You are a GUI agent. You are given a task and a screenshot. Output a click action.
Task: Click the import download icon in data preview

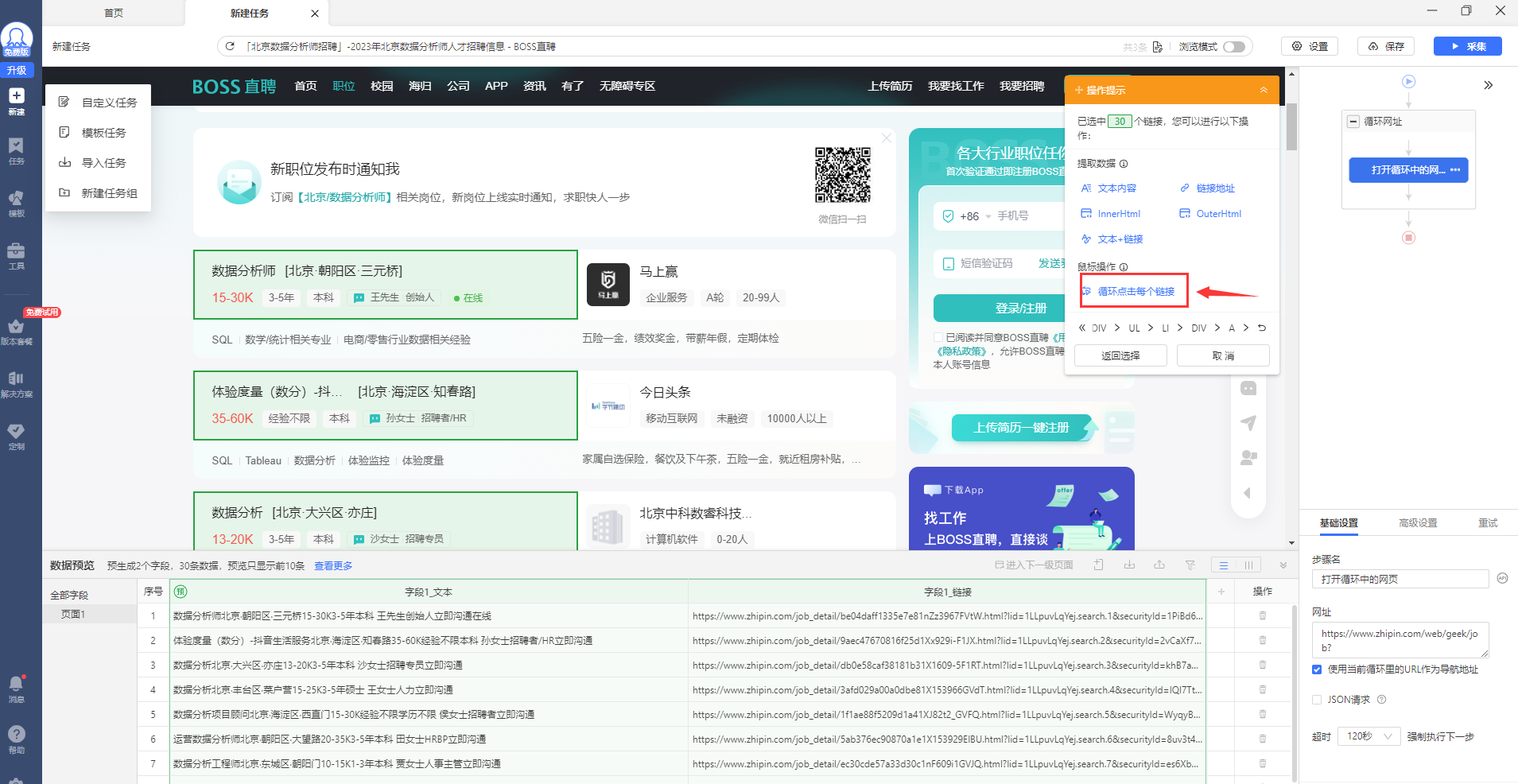point(1129,565)
